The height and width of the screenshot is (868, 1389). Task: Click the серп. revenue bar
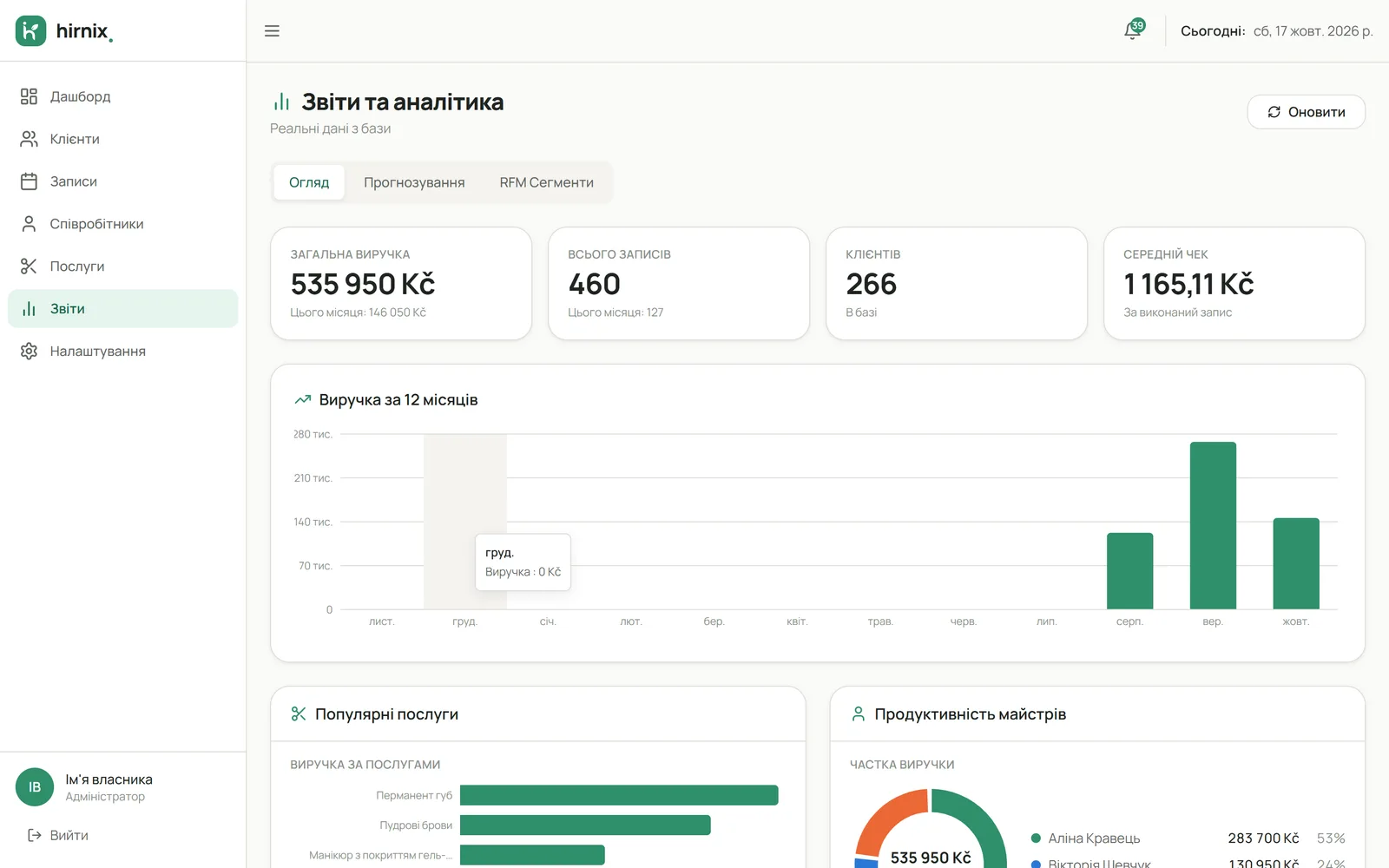click(x=1129, y=571)
